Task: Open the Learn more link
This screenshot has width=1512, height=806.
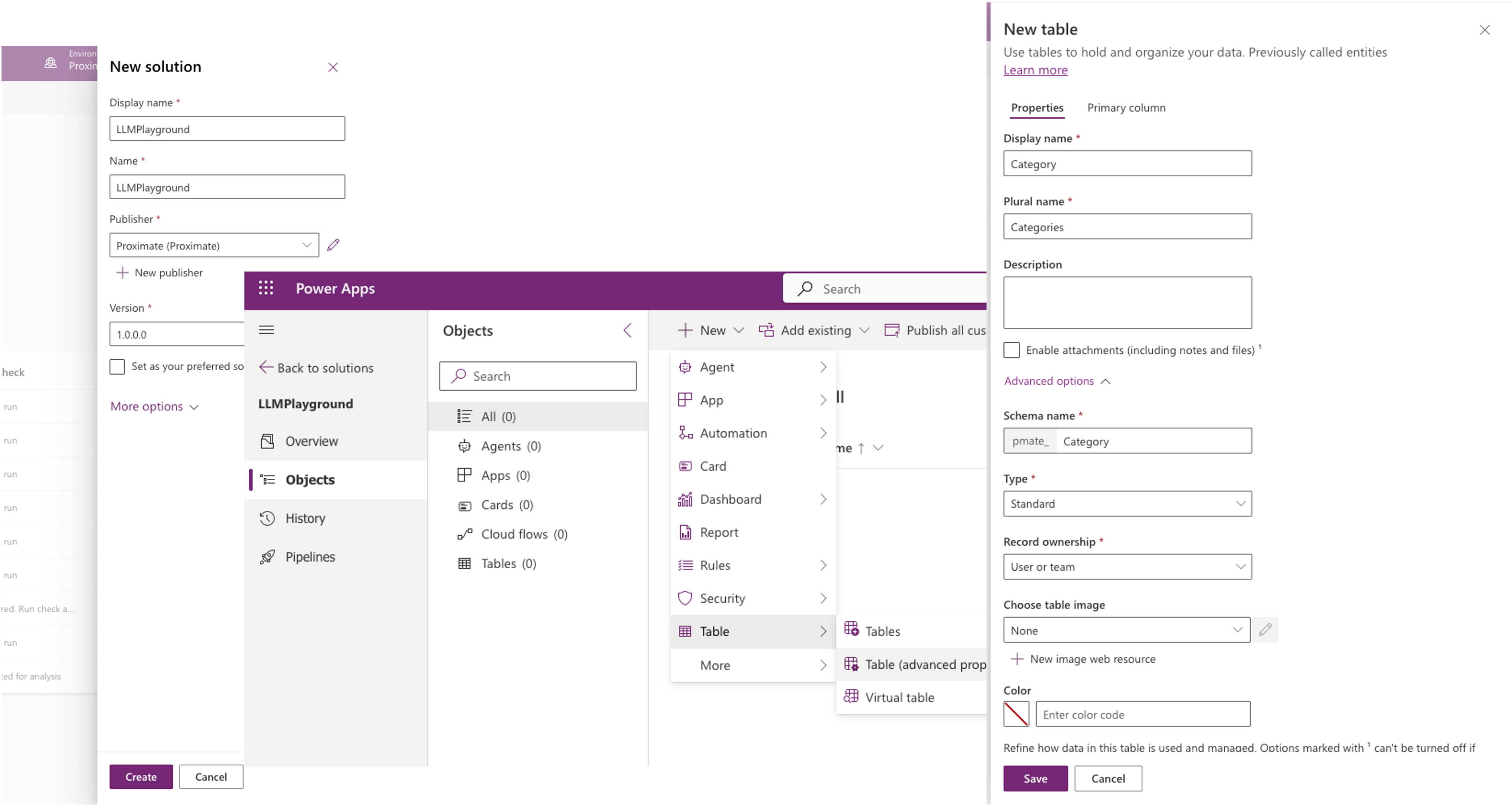Action: click(1036, 70)
